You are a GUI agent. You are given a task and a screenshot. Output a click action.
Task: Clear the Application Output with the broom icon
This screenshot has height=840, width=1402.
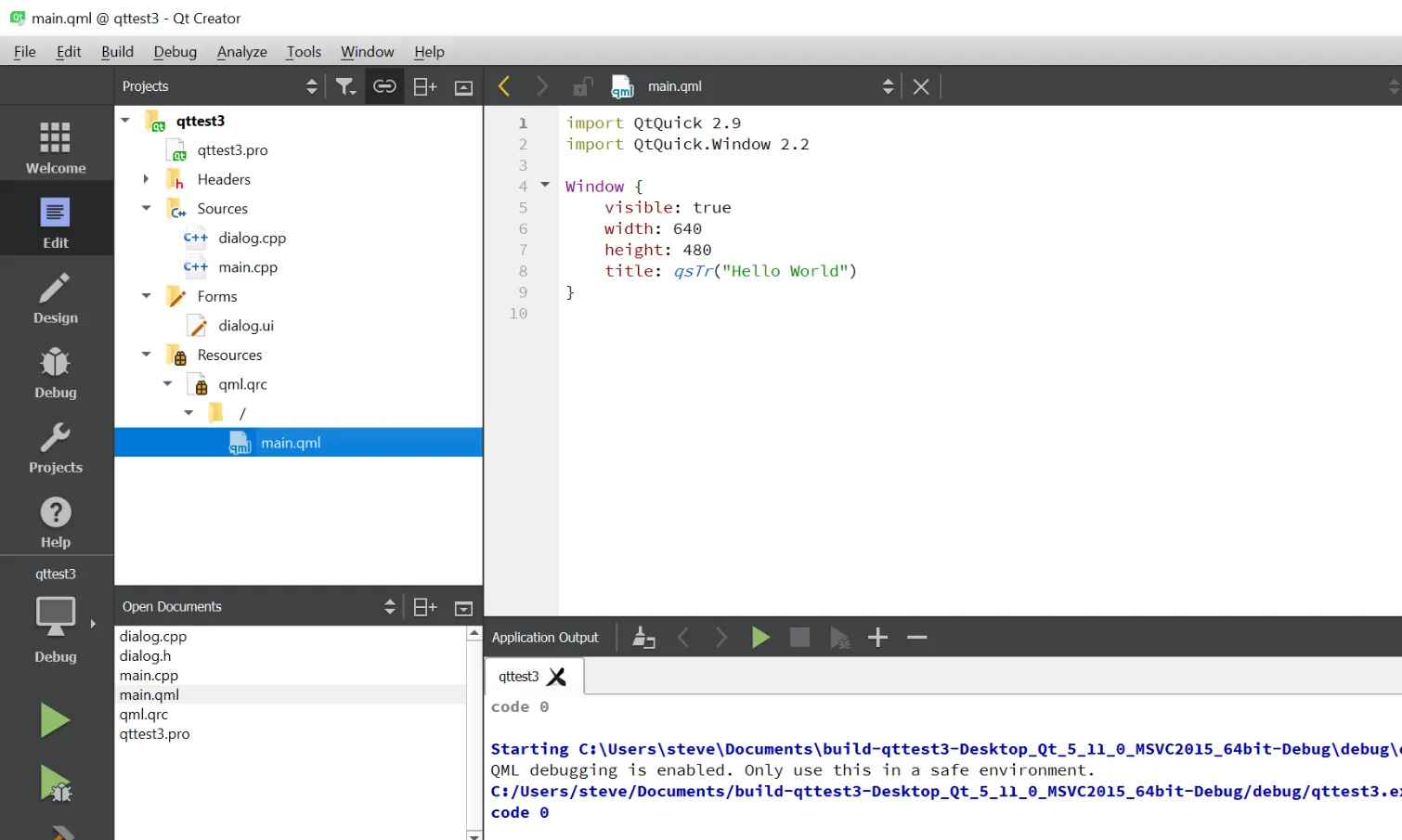(x=643, y=637)
